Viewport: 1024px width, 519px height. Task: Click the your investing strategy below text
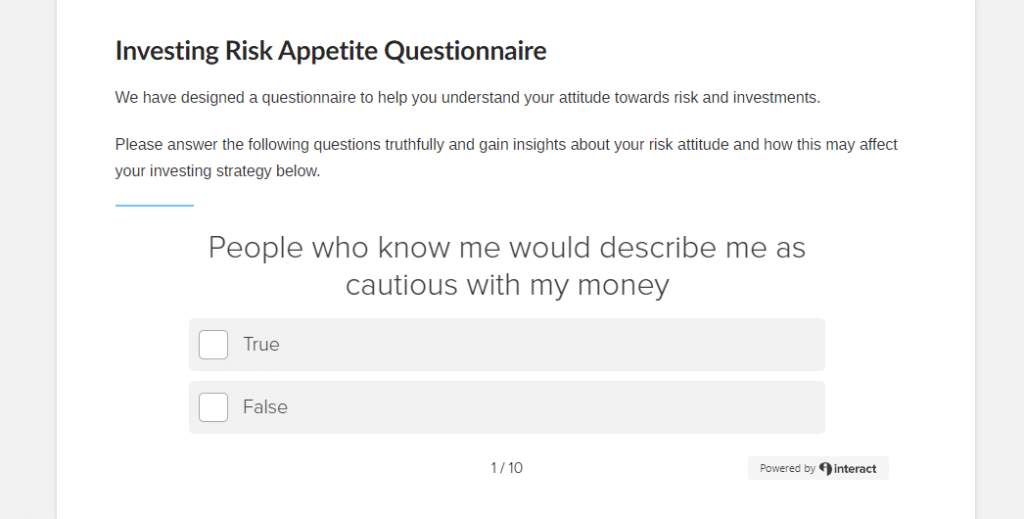click(x=217, y=171)
